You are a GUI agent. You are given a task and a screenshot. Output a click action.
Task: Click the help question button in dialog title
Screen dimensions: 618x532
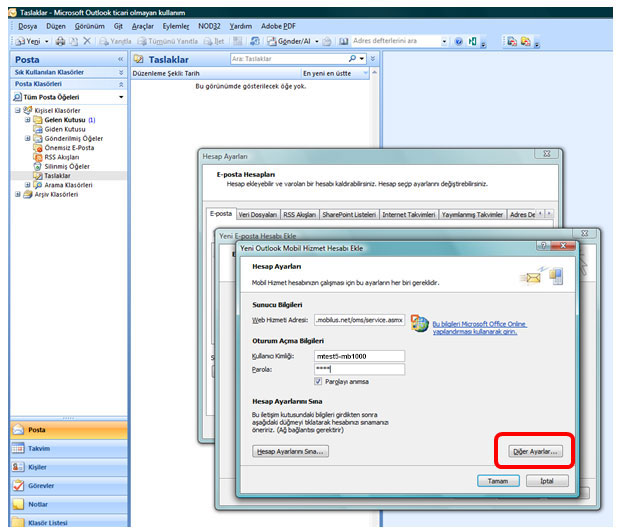tap(543, 246)
